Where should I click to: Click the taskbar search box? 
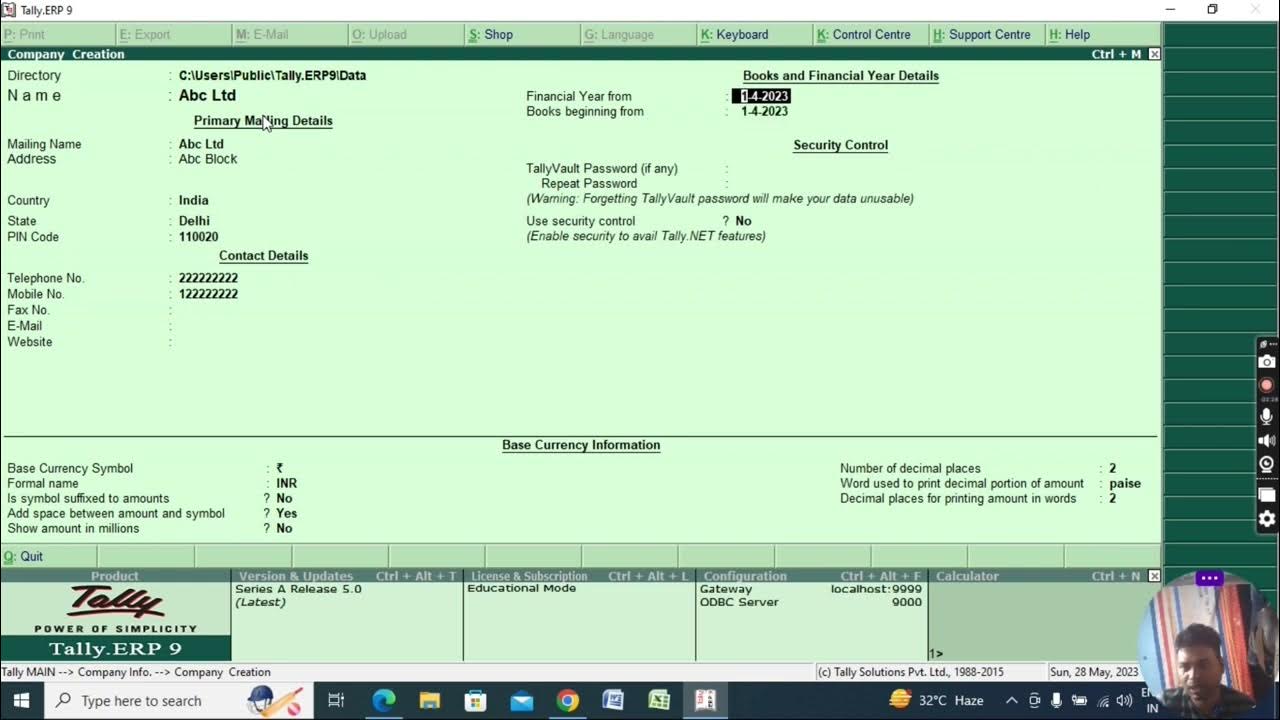180,701
